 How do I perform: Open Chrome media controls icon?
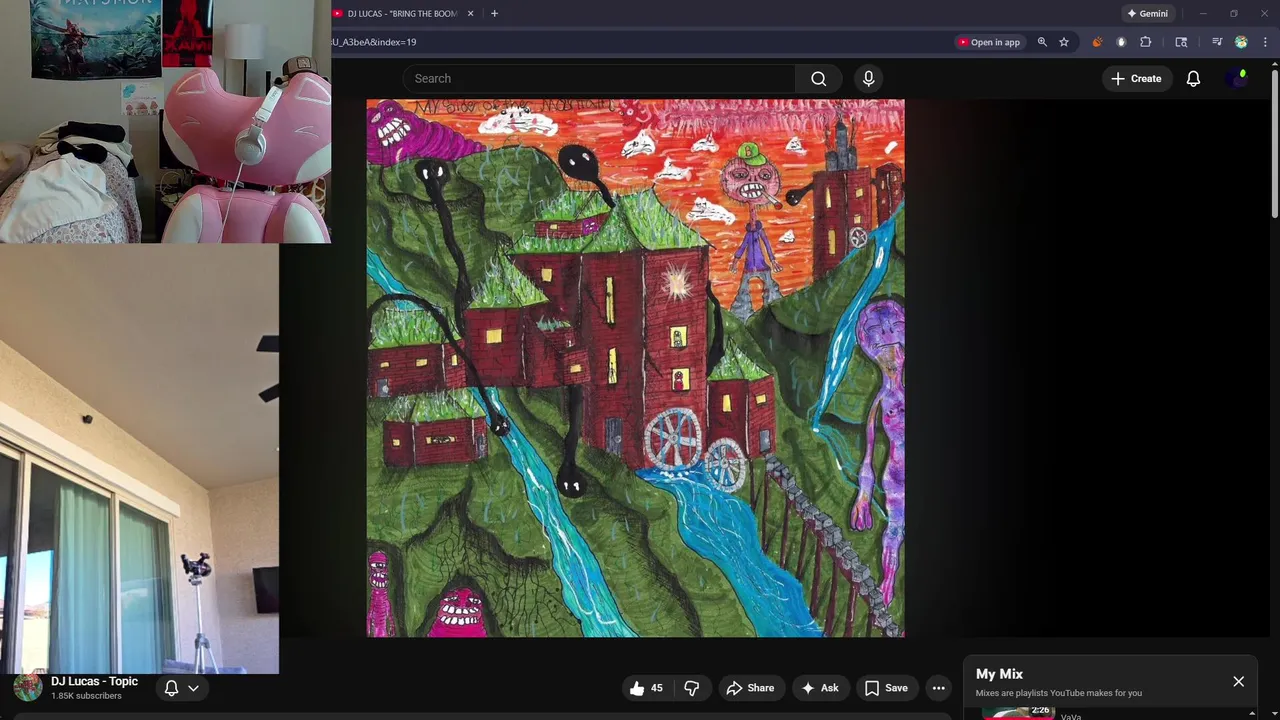point(1216,42)
